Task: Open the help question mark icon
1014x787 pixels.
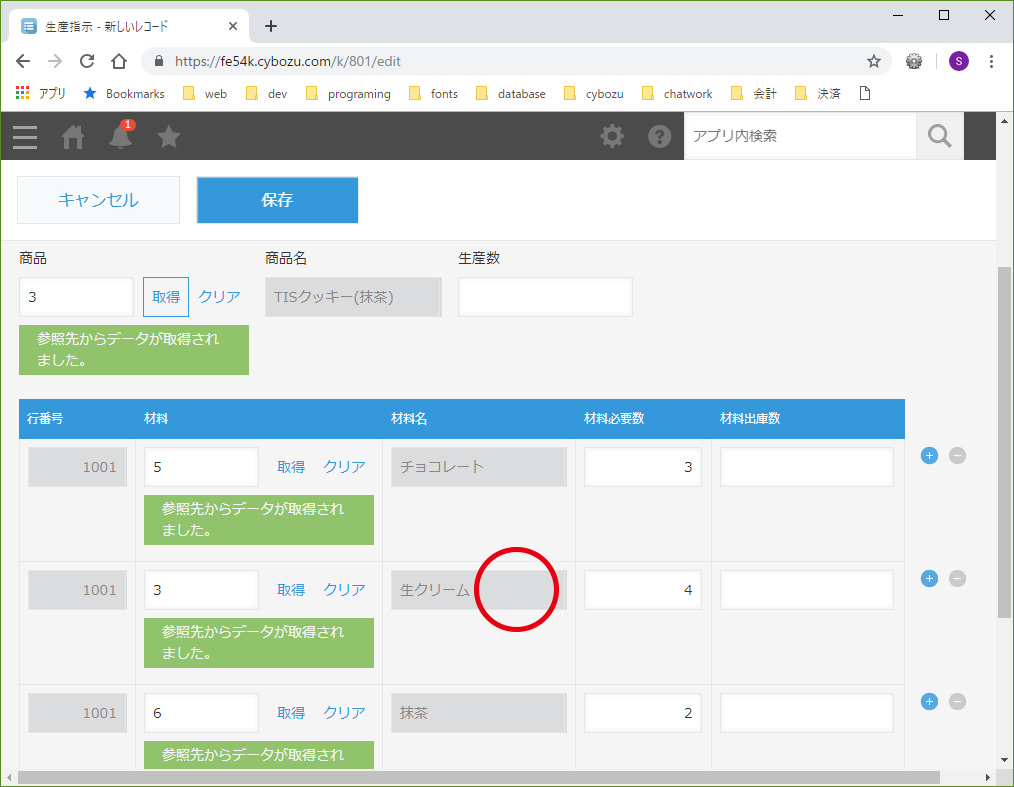Action: [x=660, y=136]
